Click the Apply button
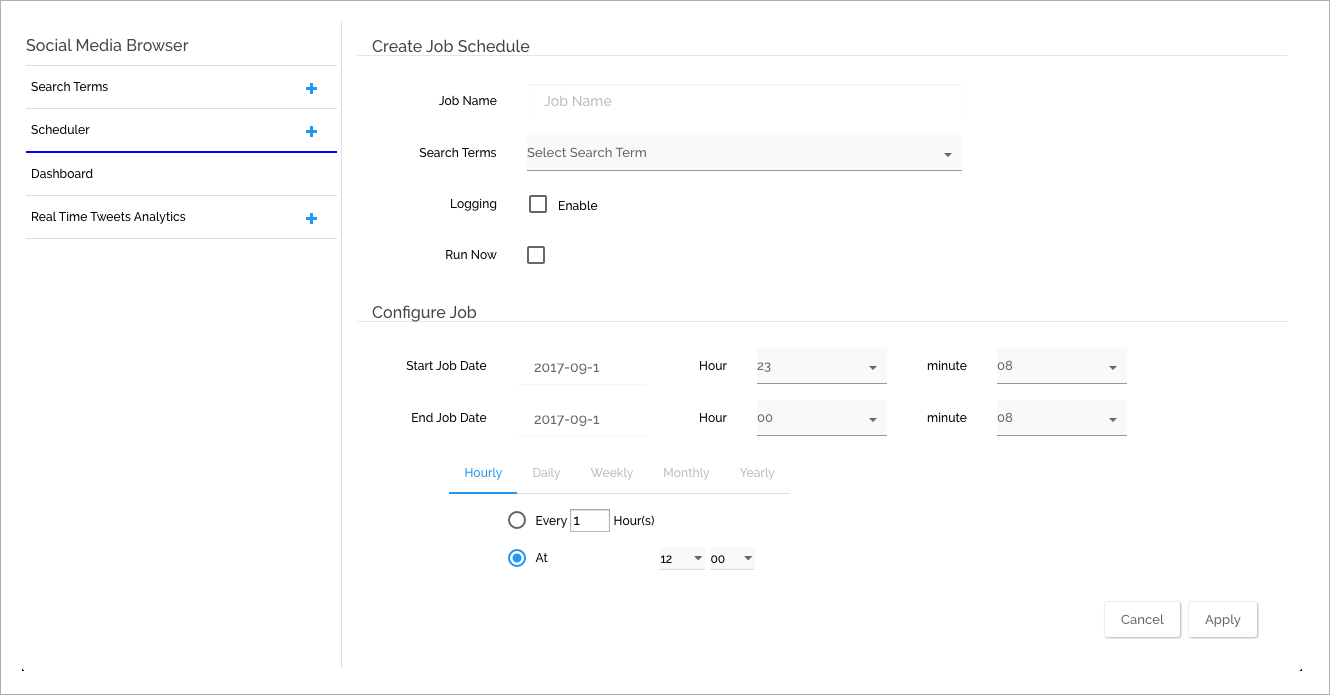 click(1222, 620)
